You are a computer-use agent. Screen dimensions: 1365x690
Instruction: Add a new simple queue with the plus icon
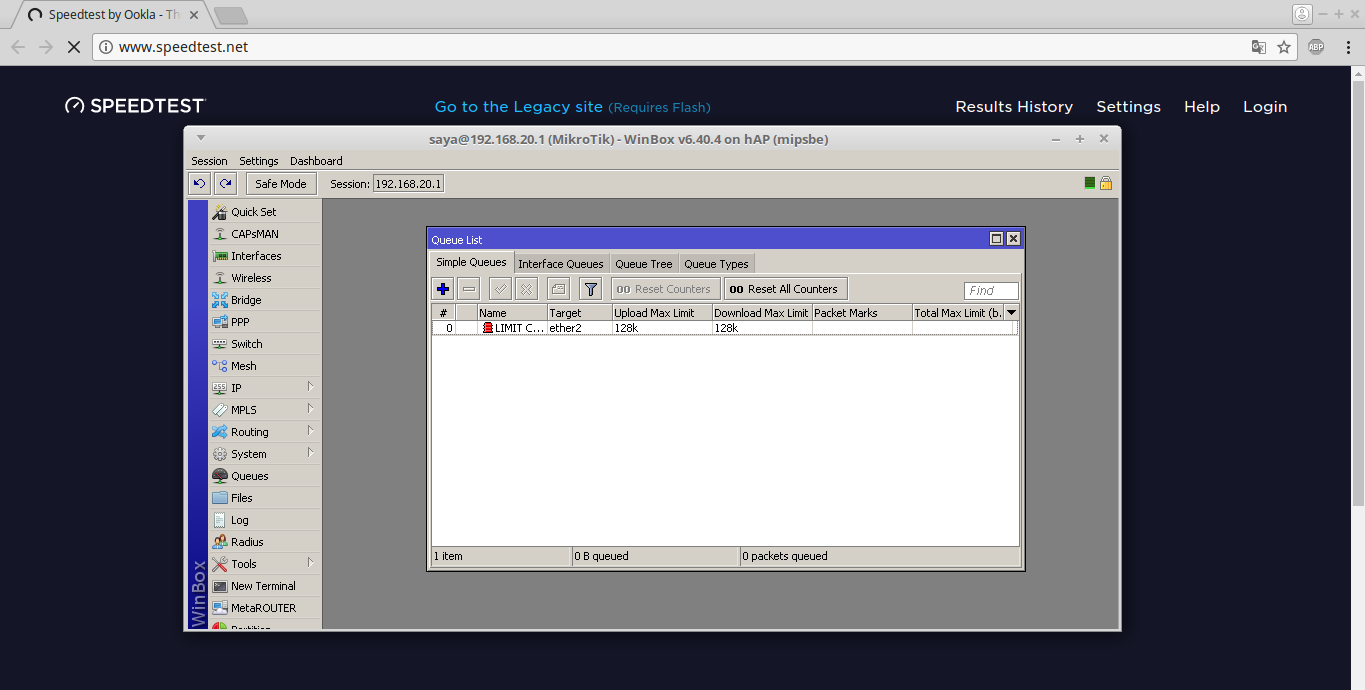click(443, 288)
